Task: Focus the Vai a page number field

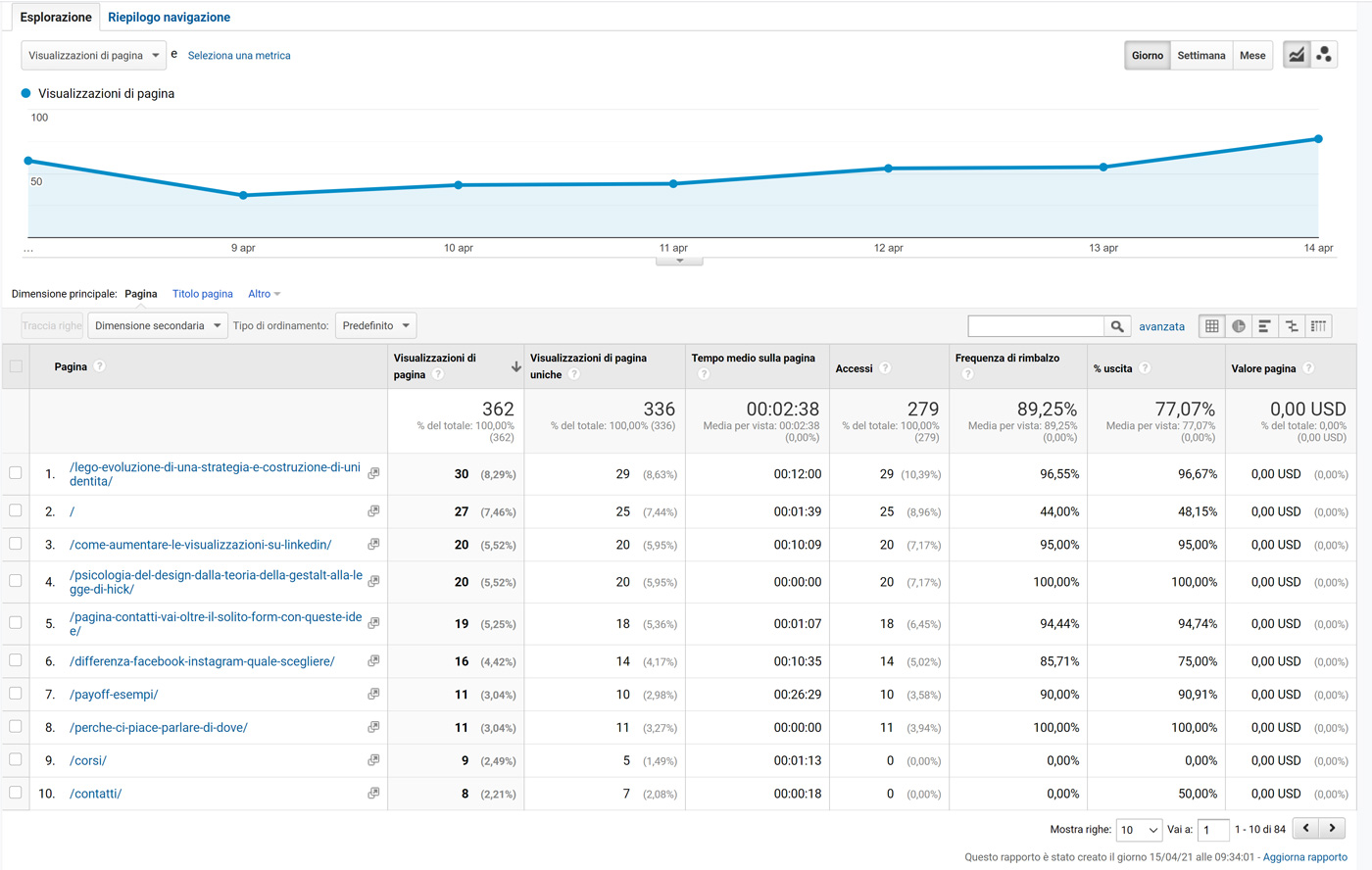Action: [1213, 830]
